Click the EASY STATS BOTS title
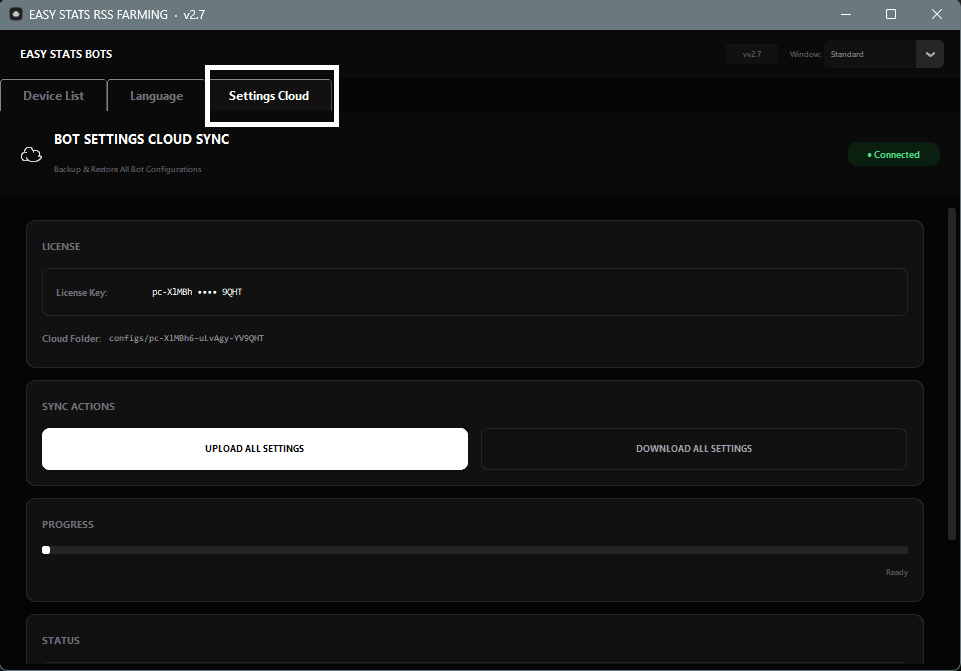Image resolution: width=961 pixels, height=671 pixels. tap(66, 54)
